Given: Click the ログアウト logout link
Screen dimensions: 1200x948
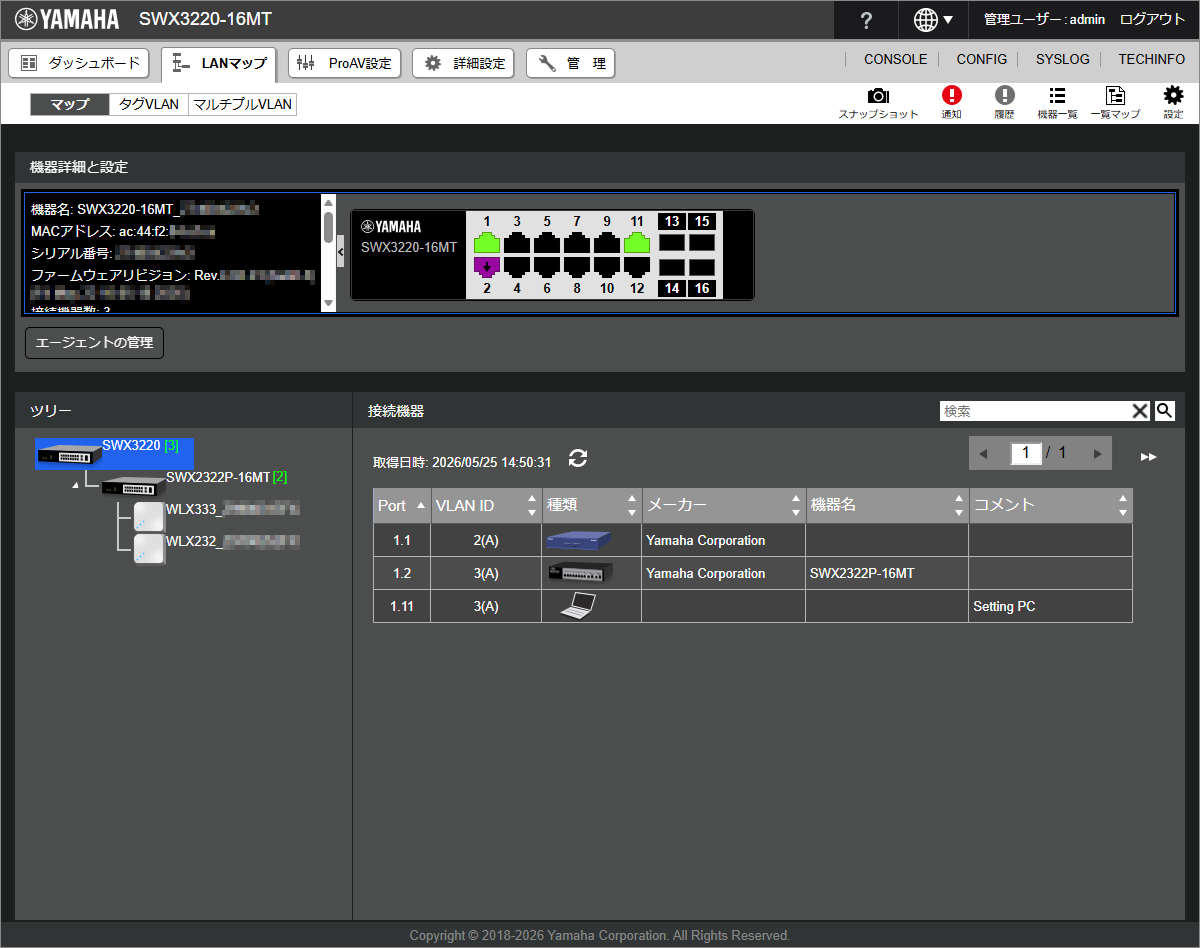Looking at the screenshot, I should pos(1152,20).
